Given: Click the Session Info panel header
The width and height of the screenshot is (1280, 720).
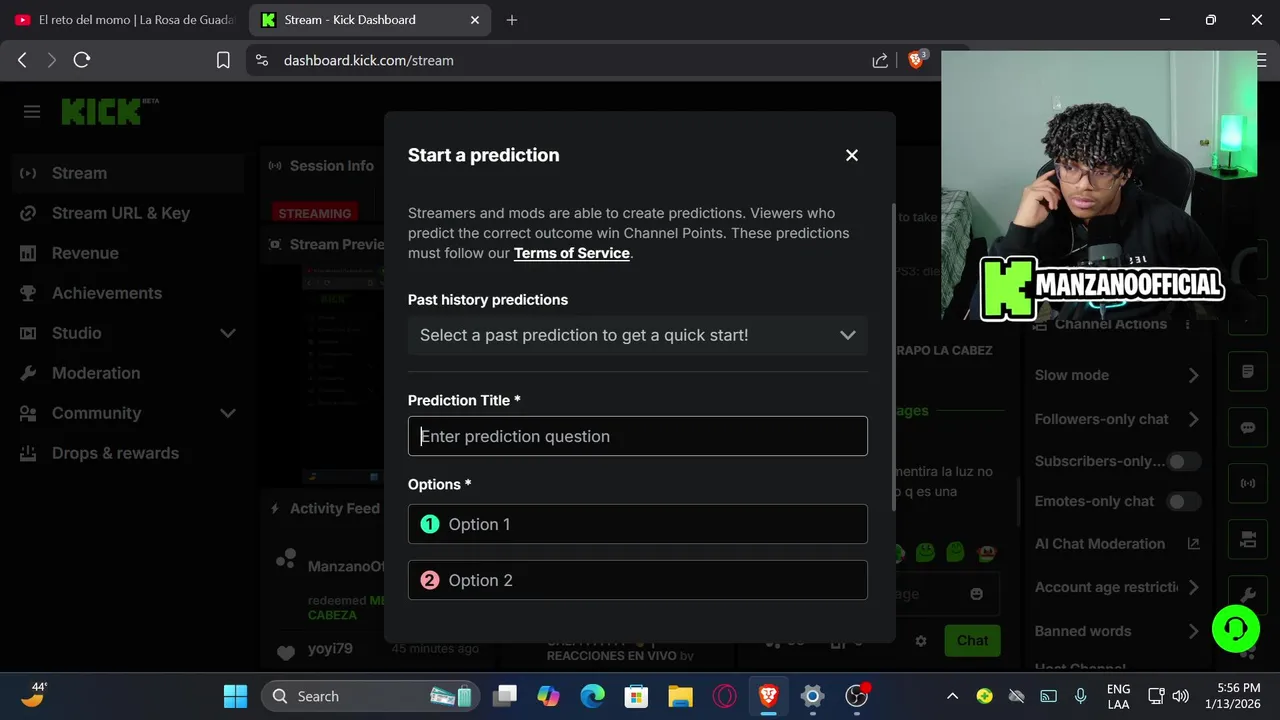Looking at the screenshot, I should (322, 166).
